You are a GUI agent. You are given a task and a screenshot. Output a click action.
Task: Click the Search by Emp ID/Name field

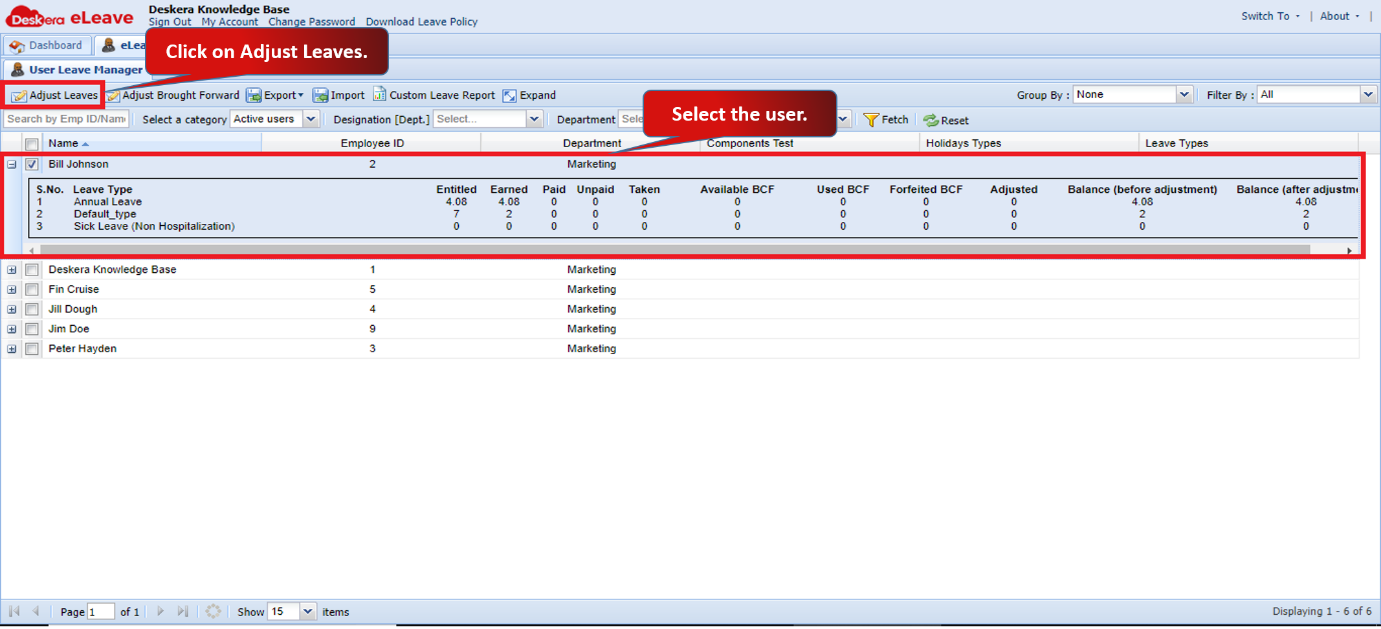click(66, 119)
